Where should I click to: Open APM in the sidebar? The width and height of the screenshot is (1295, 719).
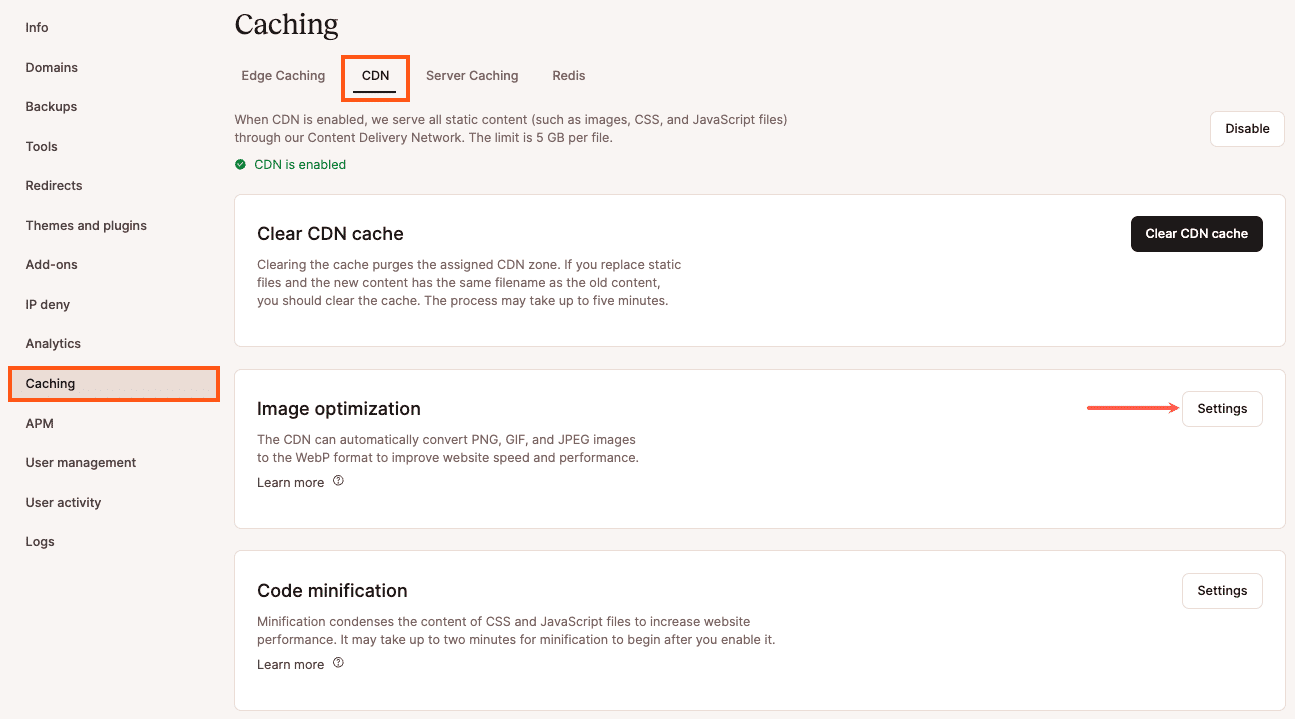[40, 424]
